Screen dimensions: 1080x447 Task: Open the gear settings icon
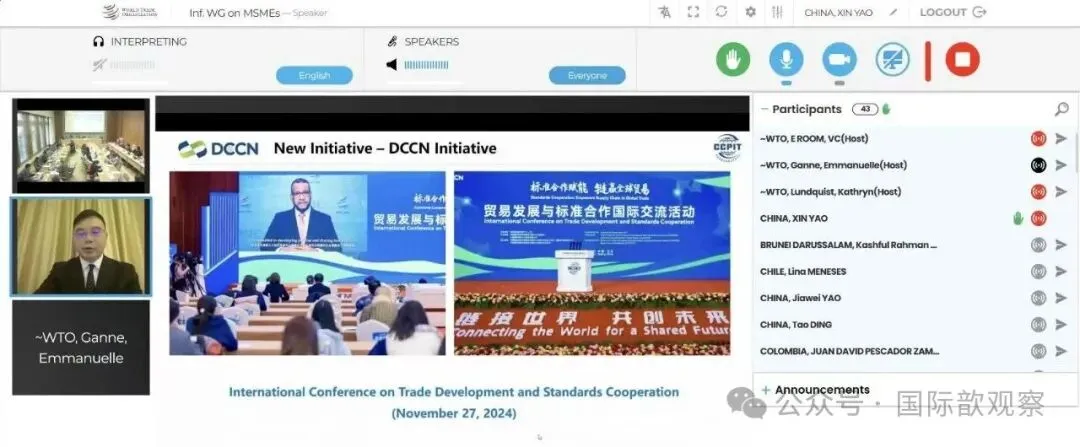tap(750, 13)
